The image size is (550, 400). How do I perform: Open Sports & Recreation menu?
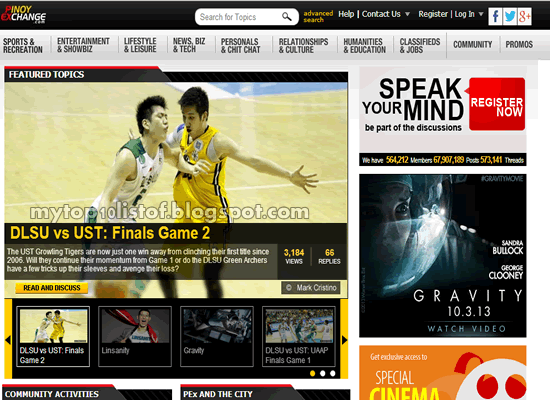(x=23, y=45)
